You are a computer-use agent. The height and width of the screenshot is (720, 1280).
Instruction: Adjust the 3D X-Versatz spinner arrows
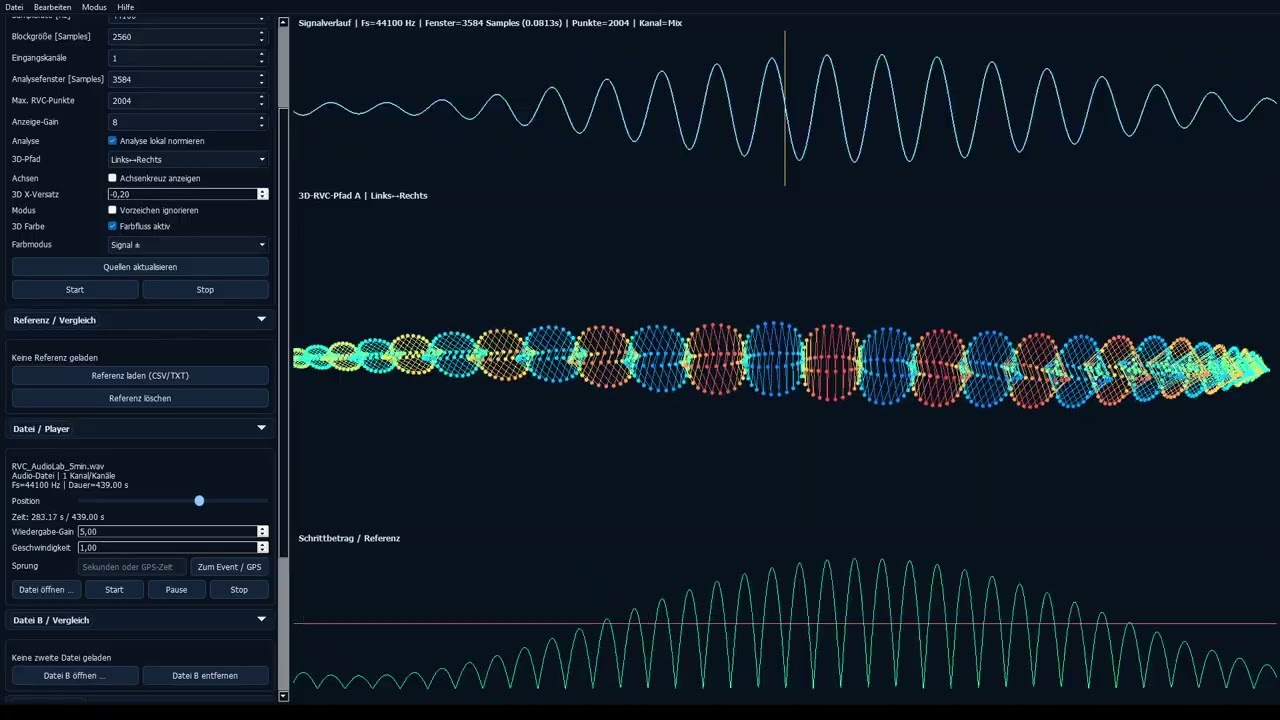pyautogui.click(x=263, y=194)
